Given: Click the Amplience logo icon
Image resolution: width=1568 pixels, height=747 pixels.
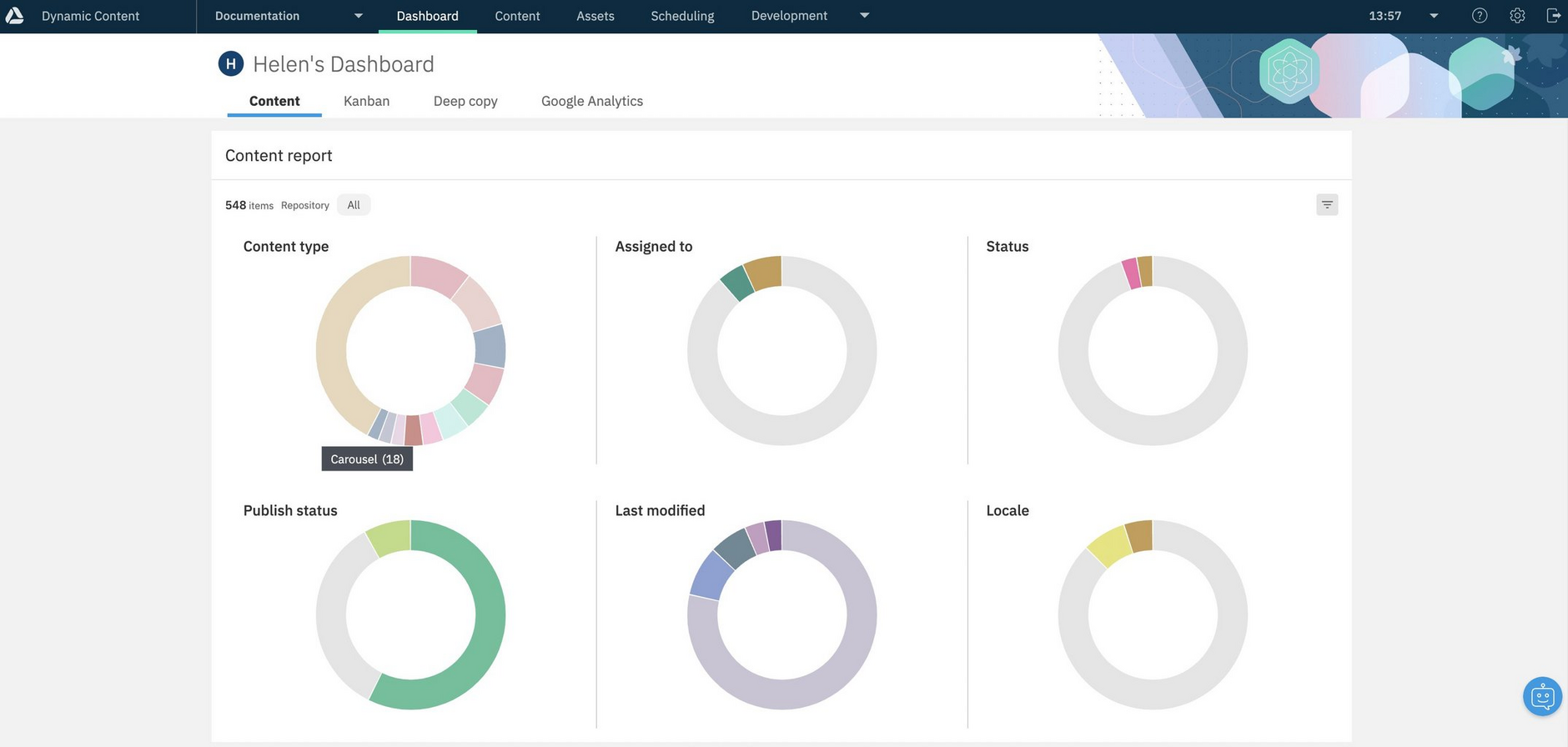Looking at the screenshot, I should [14, 16].
